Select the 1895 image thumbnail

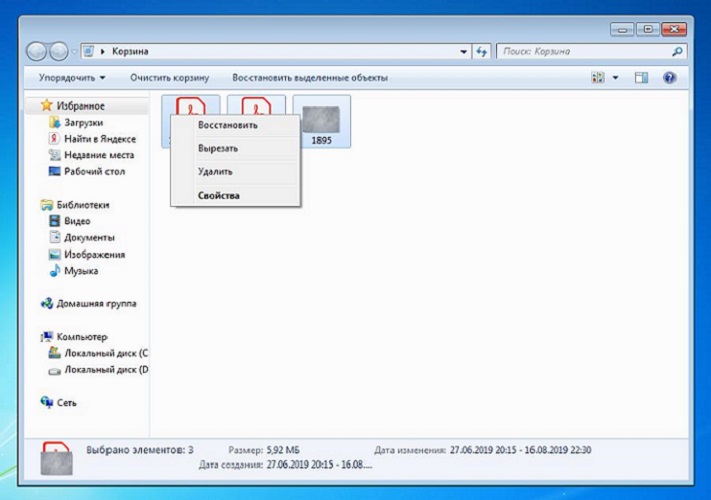point(321,119)
